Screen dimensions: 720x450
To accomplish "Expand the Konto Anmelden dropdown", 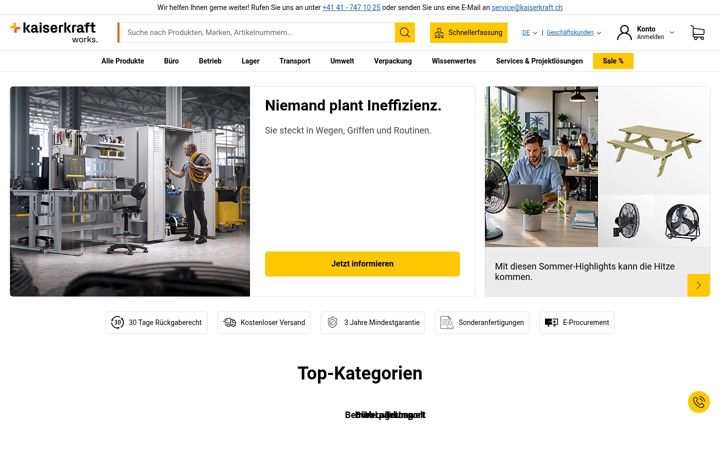I will pos(672,33).
